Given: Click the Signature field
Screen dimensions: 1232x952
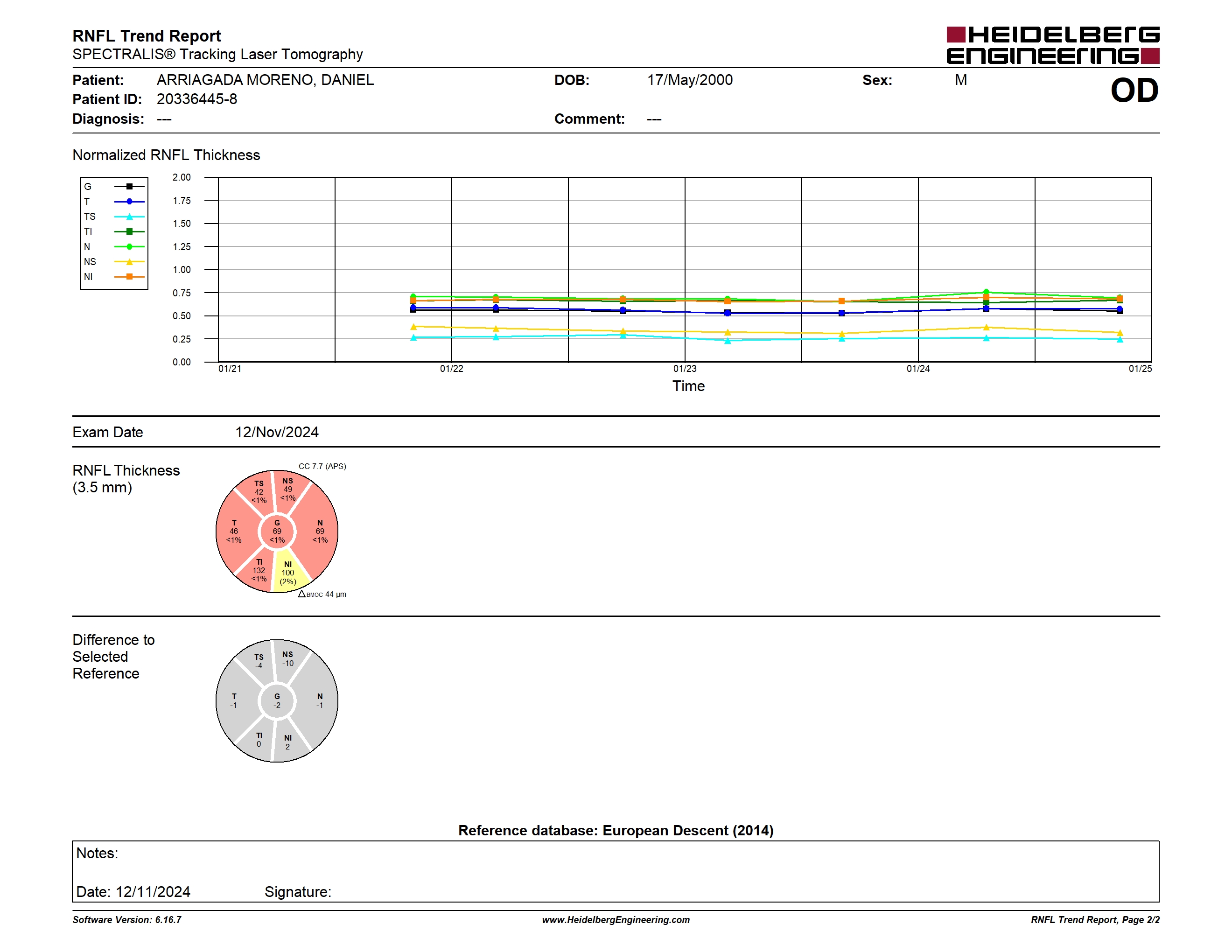Looking at the screenshot, I should [x=298, y=892].
